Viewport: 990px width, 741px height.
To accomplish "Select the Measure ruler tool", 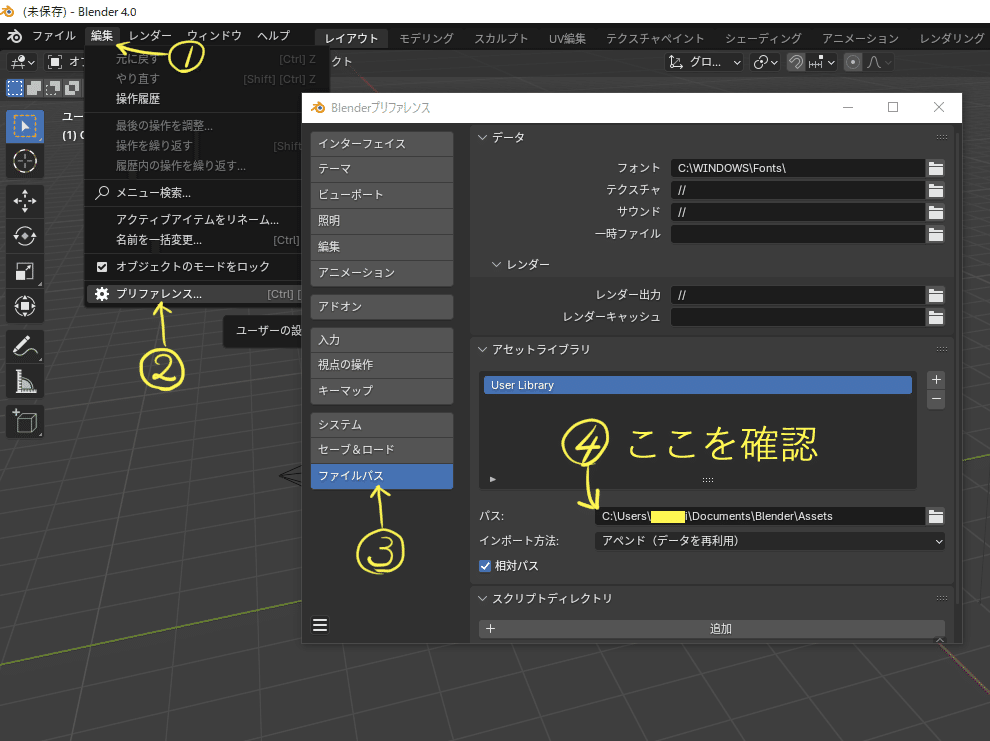I will click(x=25, y=381).
